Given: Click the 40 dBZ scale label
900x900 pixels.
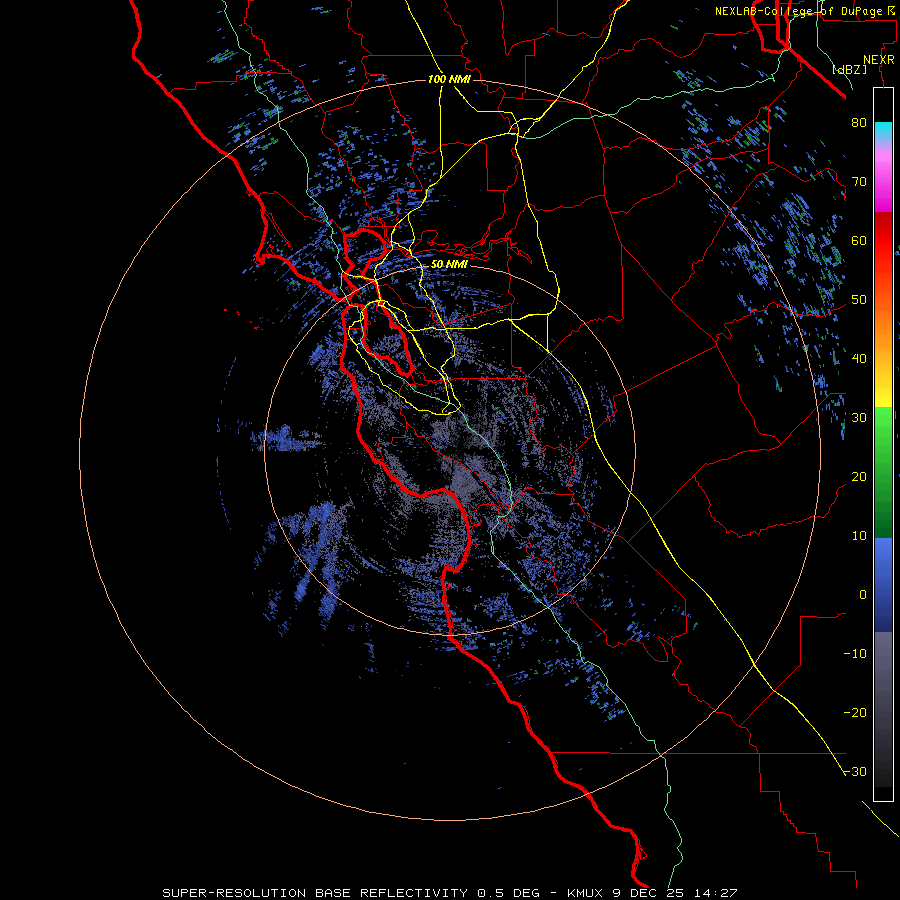Looking at the screenshot, I should pos(859,359).
